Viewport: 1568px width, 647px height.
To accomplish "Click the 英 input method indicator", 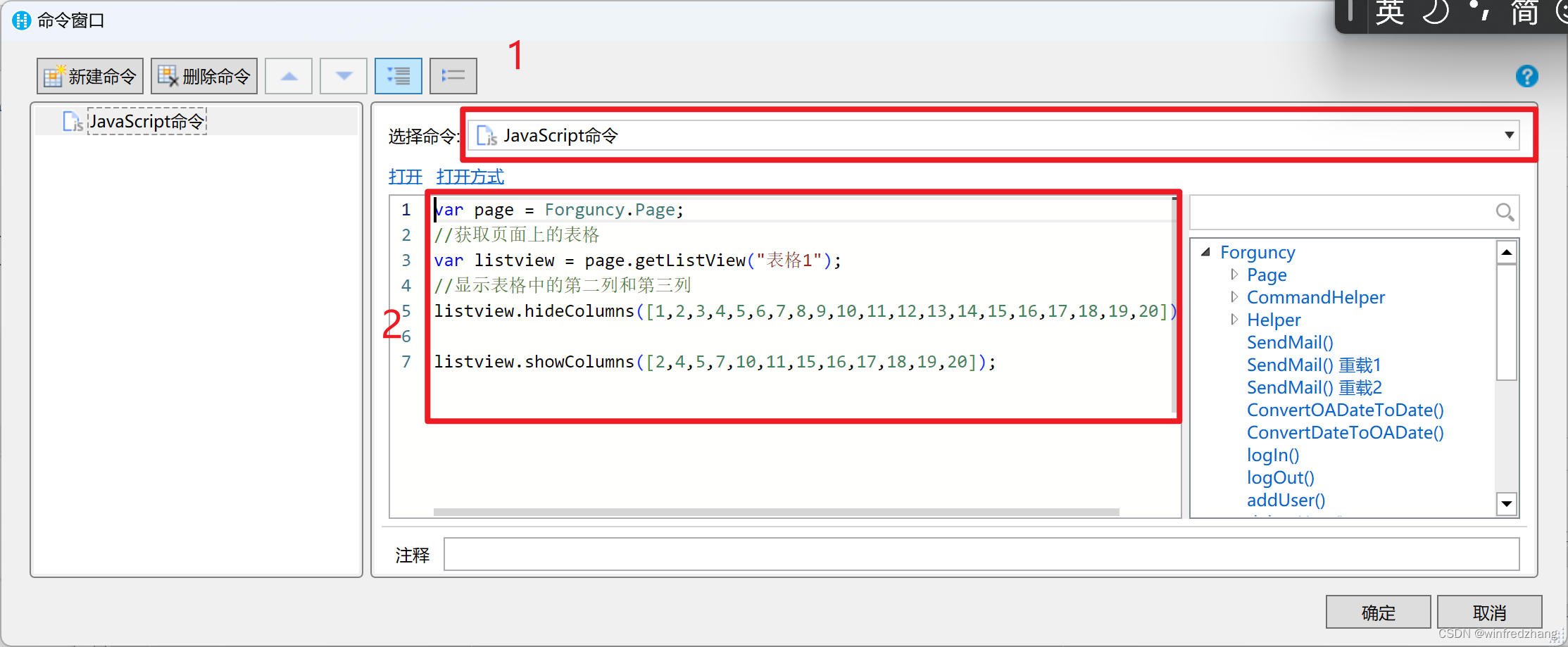I will pos(1390,13).
